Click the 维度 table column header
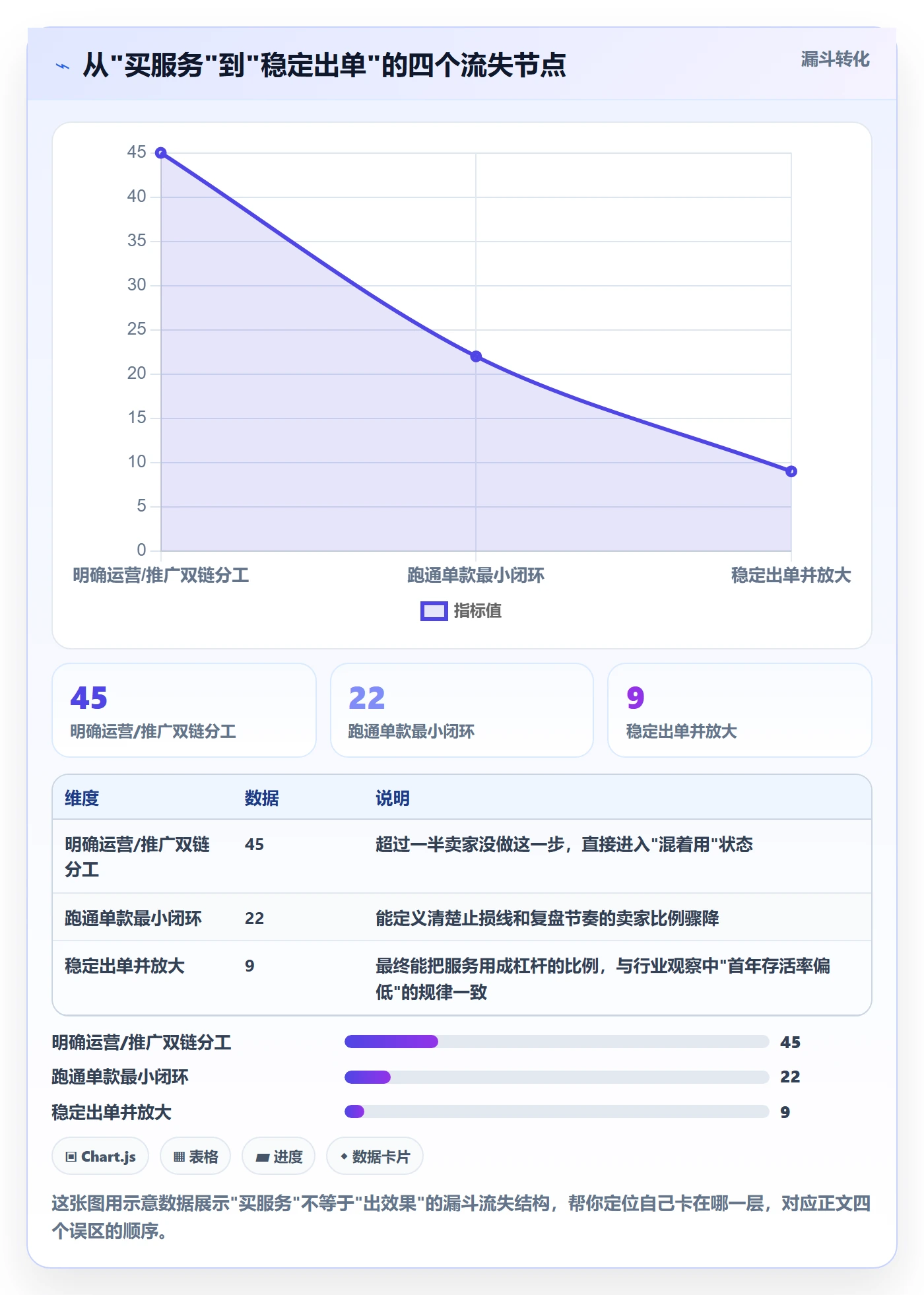This screenshot has width=924, height=1295. [82, 798]
